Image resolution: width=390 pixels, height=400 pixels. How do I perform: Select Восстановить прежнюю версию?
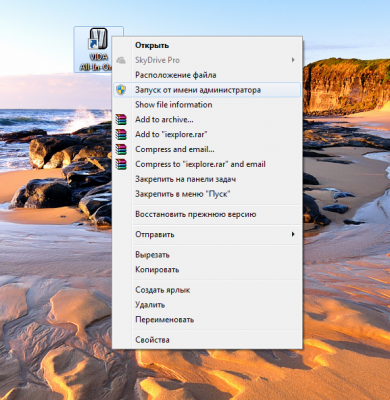tap(207, 214)
